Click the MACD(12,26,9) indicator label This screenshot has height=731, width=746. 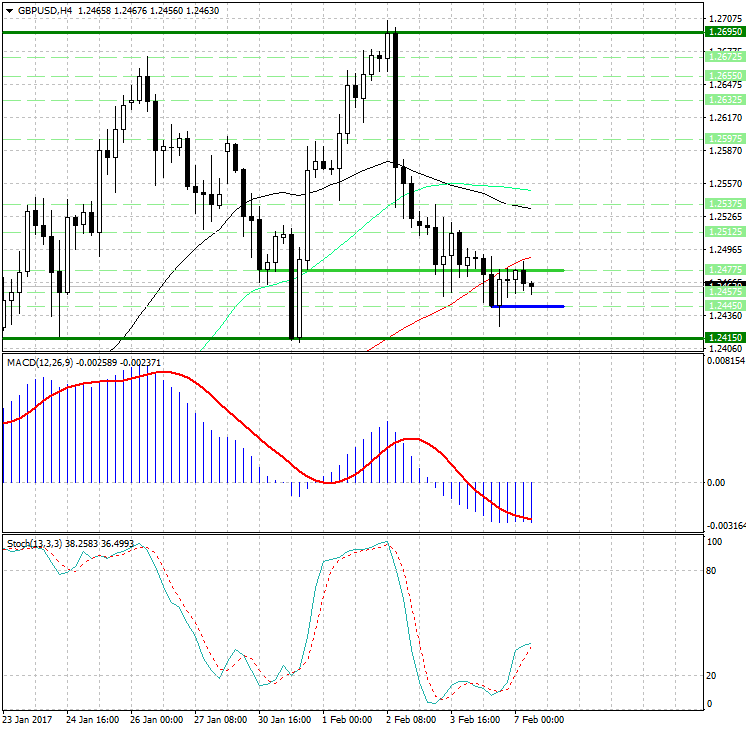point(39,363)
